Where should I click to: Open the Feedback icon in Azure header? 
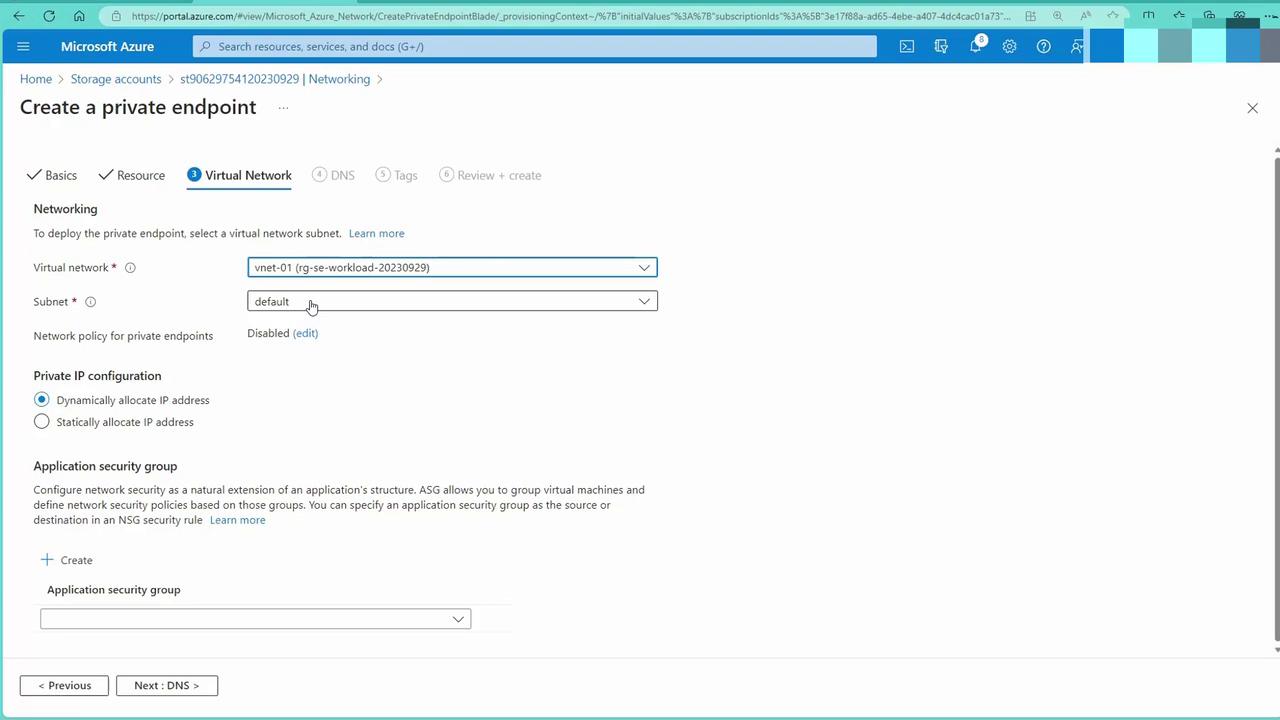point(1077,46)
